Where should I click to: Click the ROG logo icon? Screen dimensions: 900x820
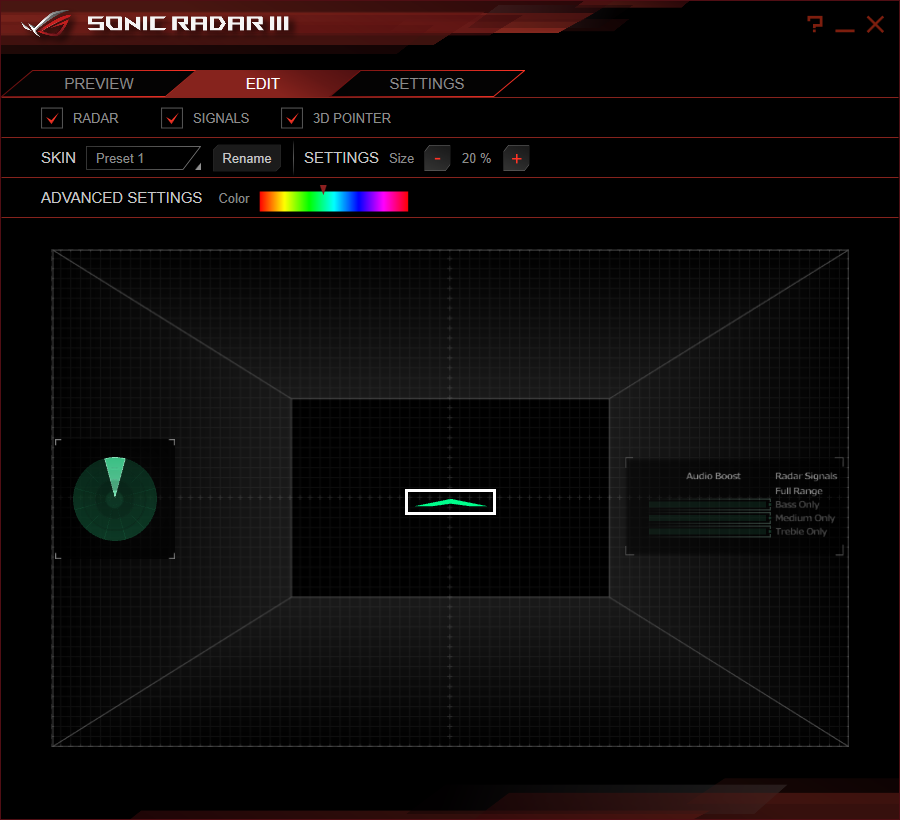(46, 24)
